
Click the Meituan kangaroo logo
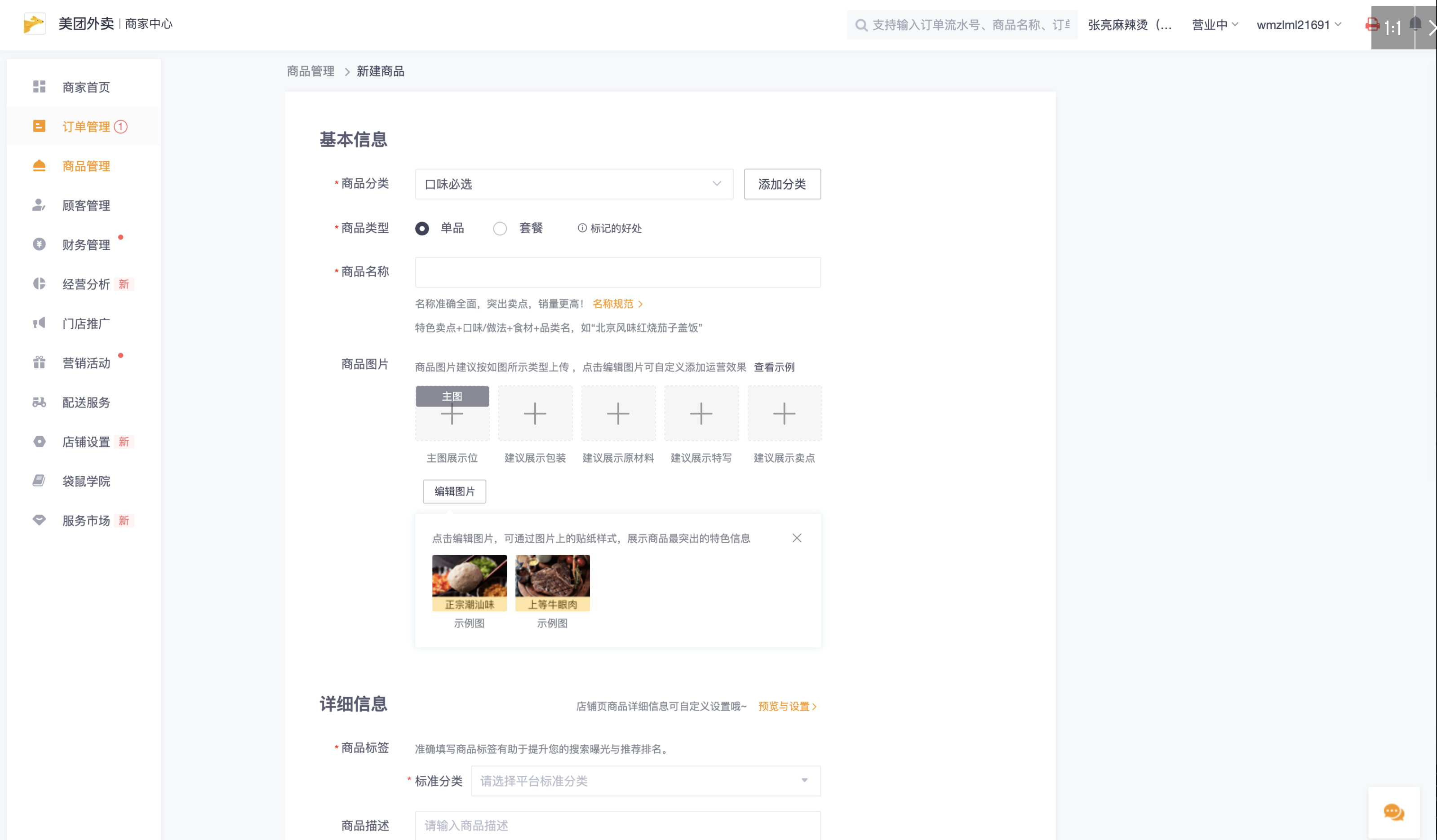pyautogui.click(x=34, y=24)
